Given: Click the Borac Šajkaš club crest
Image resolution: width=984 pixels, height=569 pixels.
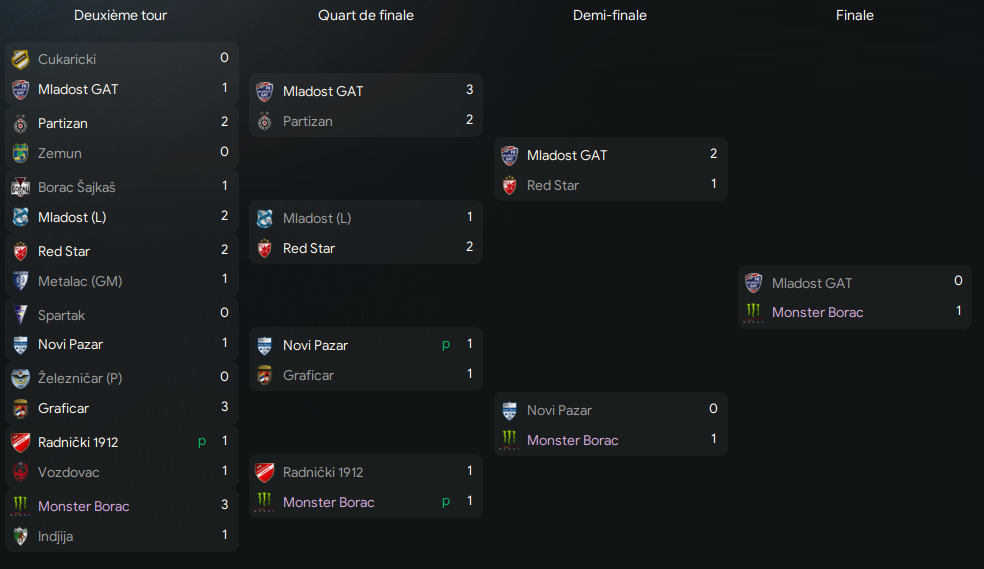Looking at the screenshot, I should (x=20, y=187).
